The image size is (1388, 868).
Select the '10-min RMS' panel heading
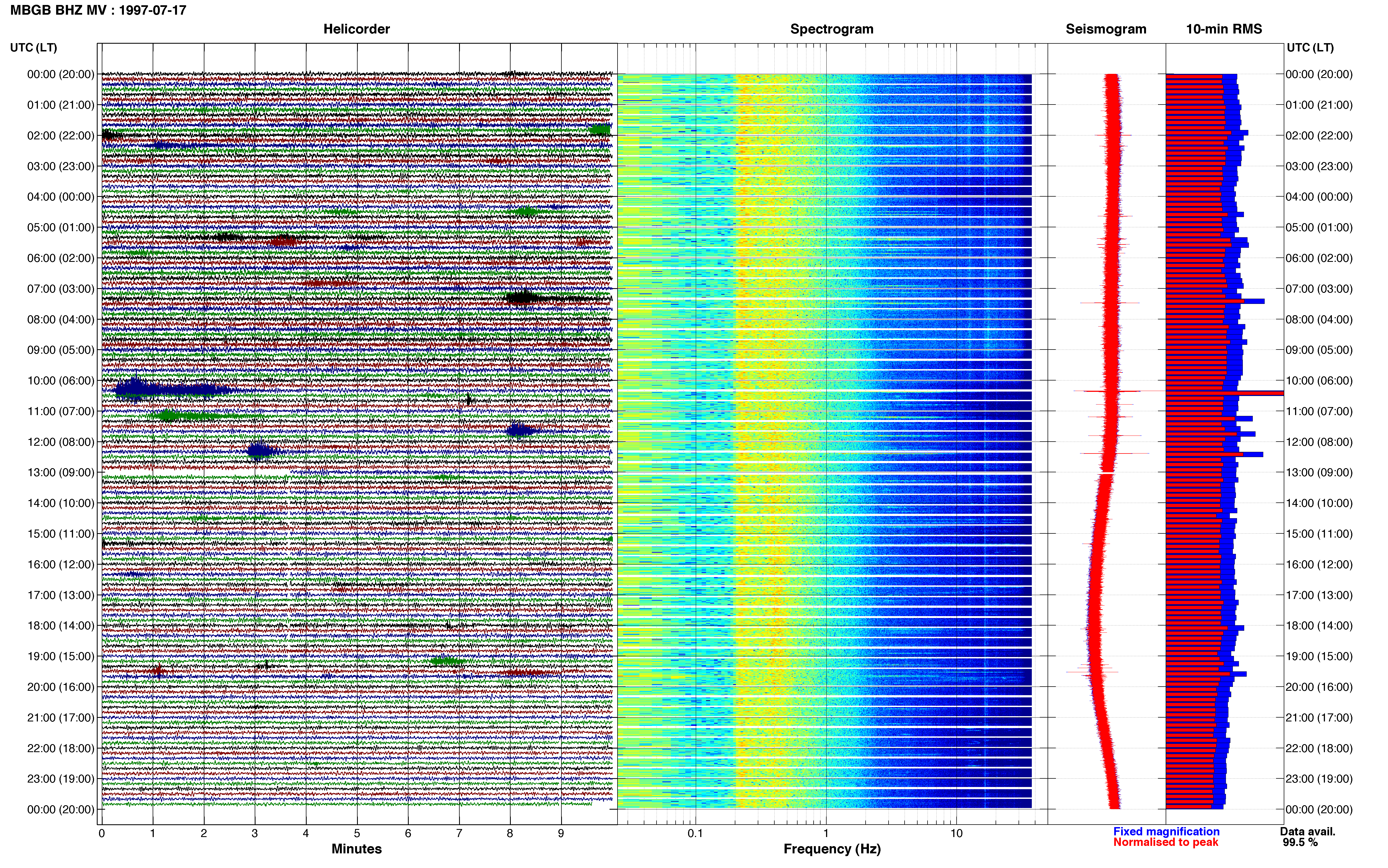1224,29
